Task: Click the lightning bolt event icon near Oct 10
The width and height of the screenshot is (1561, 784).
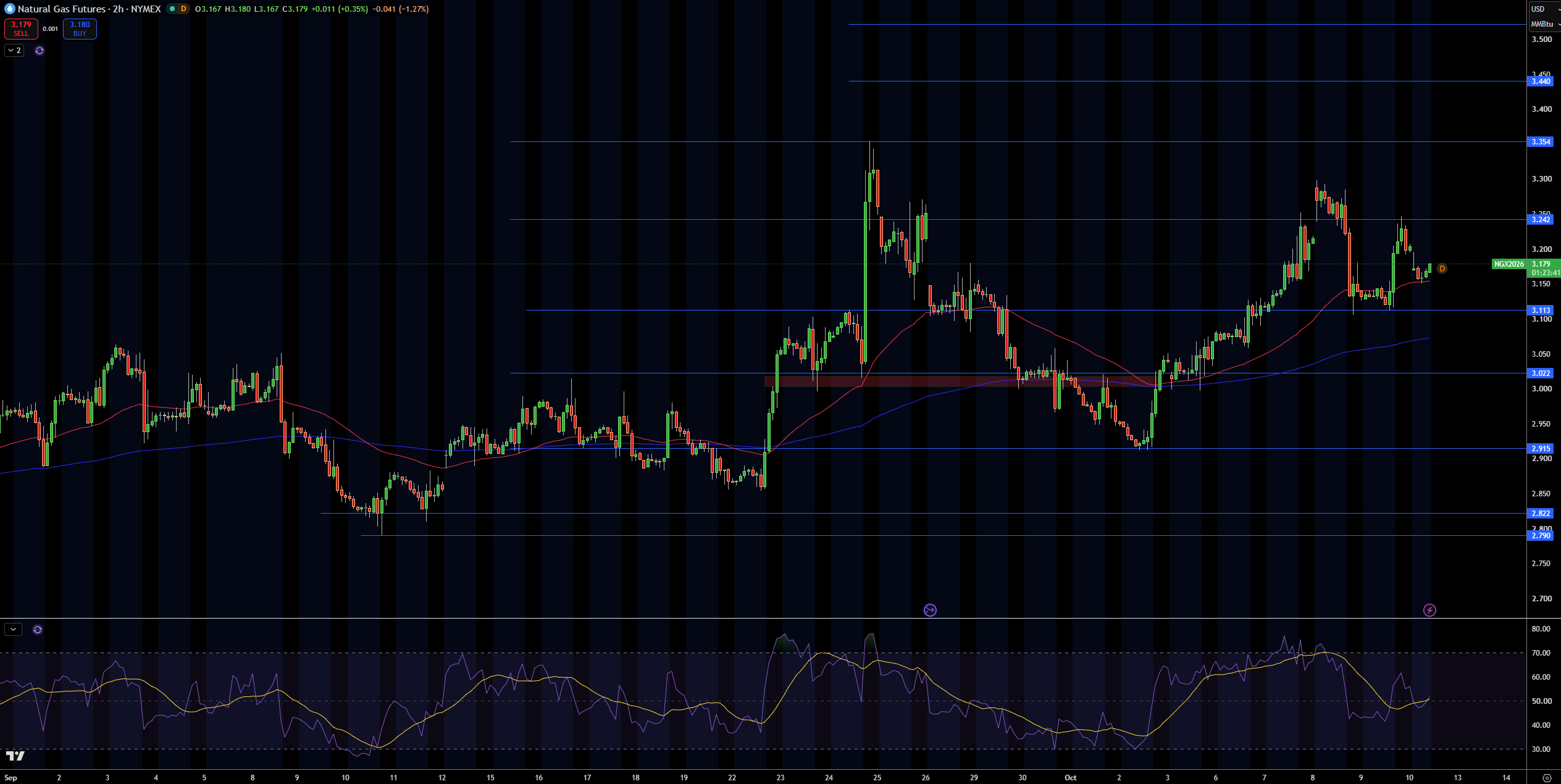Action: [1429, 610]
